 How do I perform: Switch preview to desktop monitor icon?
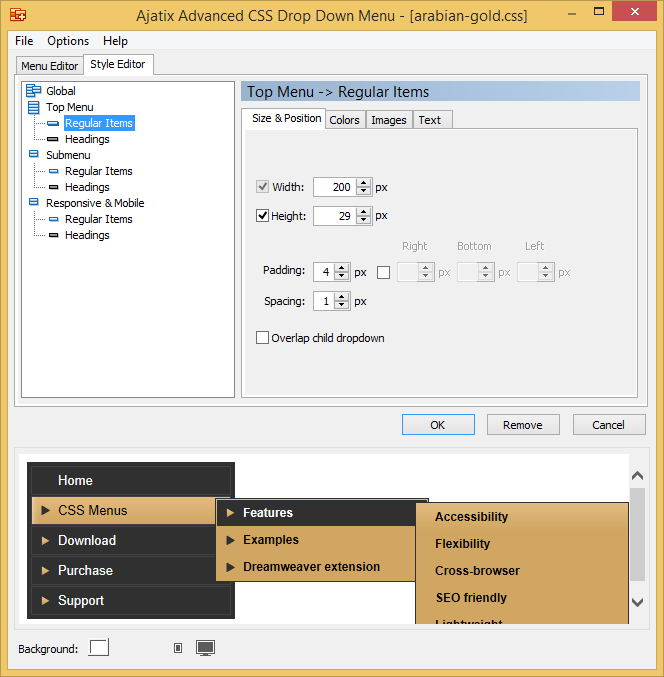[206, 648]
